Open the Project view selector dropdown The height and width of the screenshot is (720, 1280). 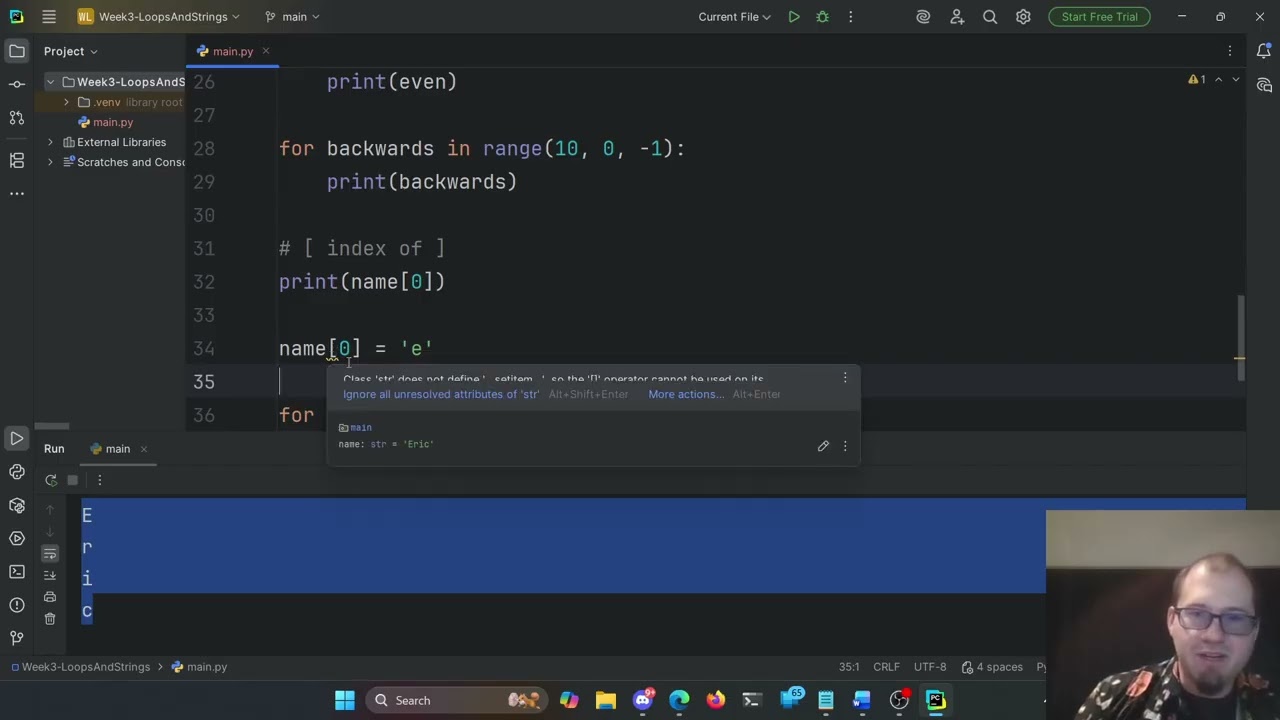click(71, 51)
